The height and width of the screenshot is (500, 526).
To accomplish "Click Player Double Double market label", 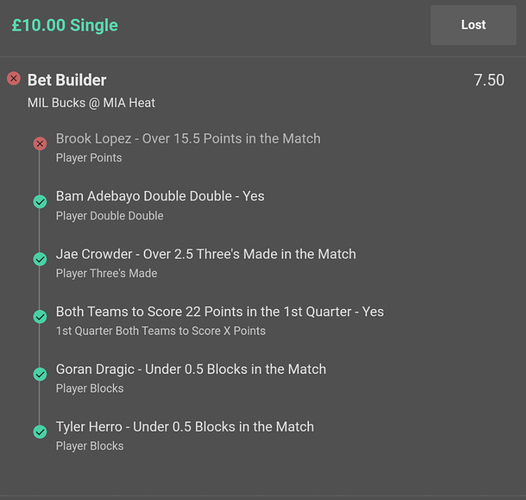I will click(x=110, y=216).
